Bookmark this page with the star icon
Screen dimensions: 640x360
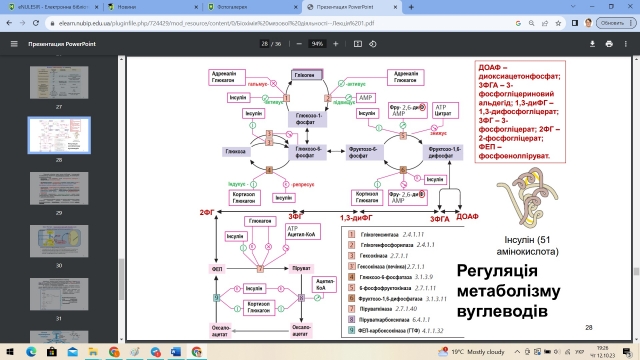point(558,23)
